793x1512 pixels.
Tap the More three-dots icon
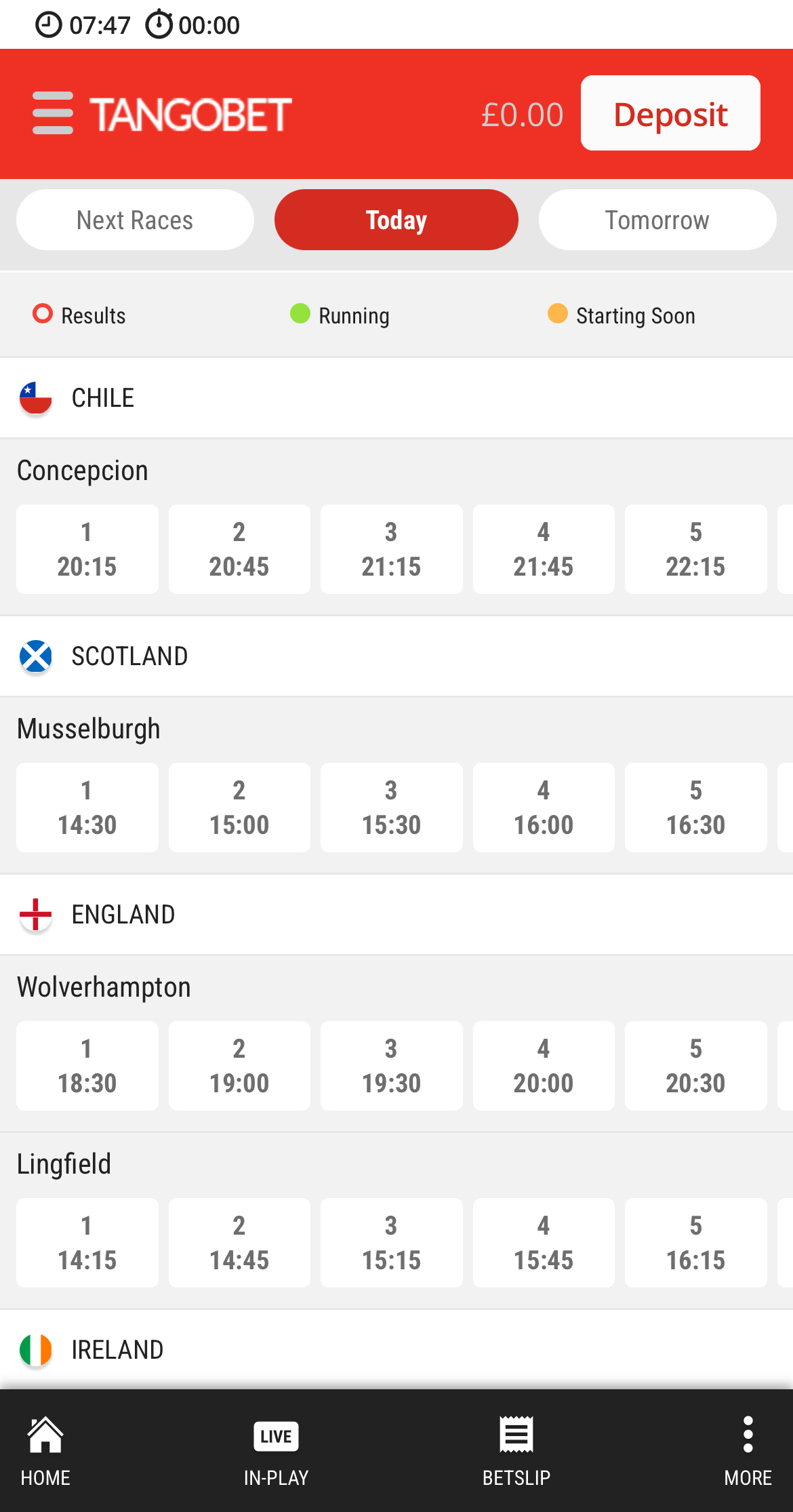[748, 1435]
